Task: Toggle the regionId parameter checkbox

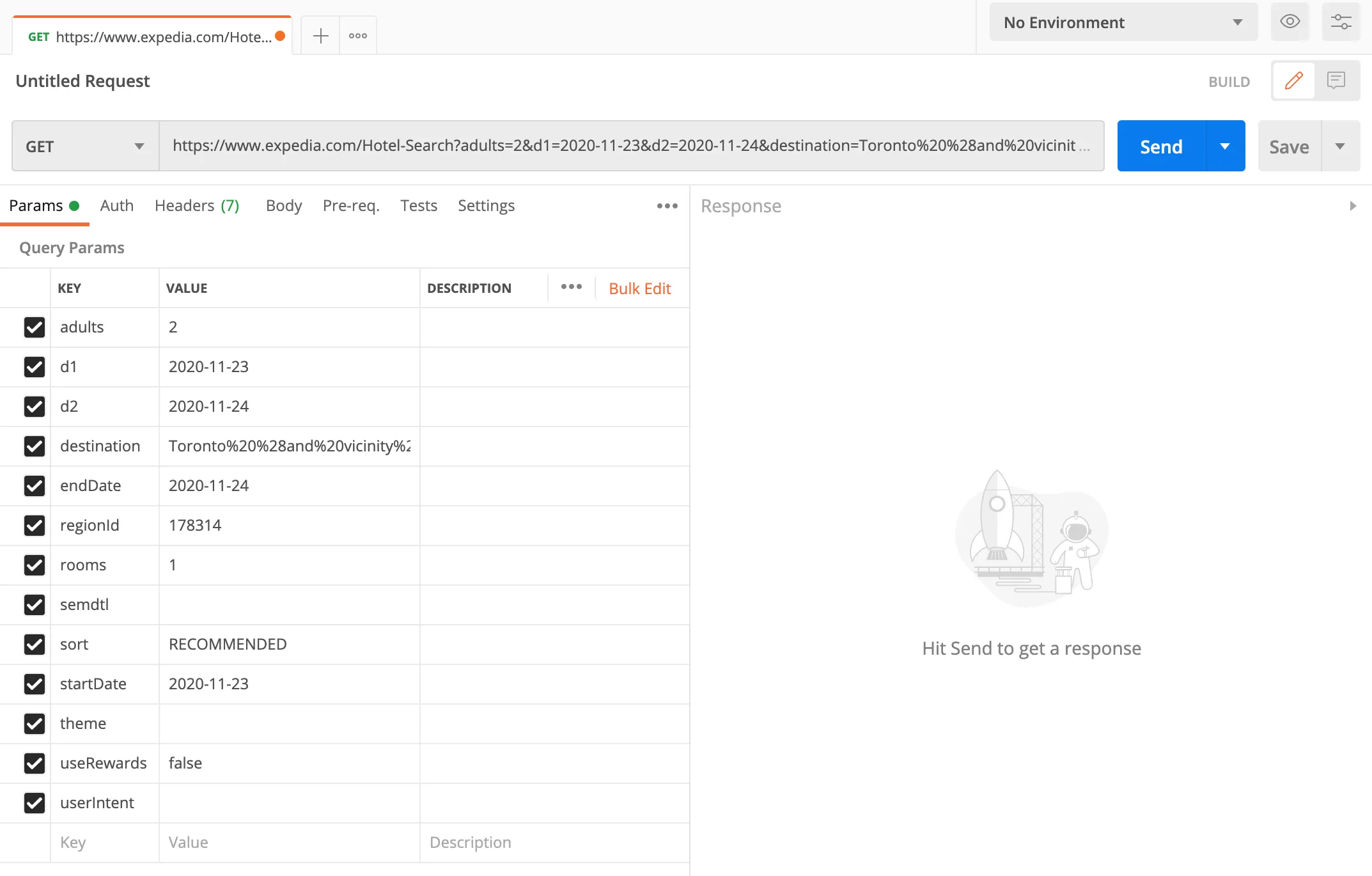Action: click(x=35, y=526)
